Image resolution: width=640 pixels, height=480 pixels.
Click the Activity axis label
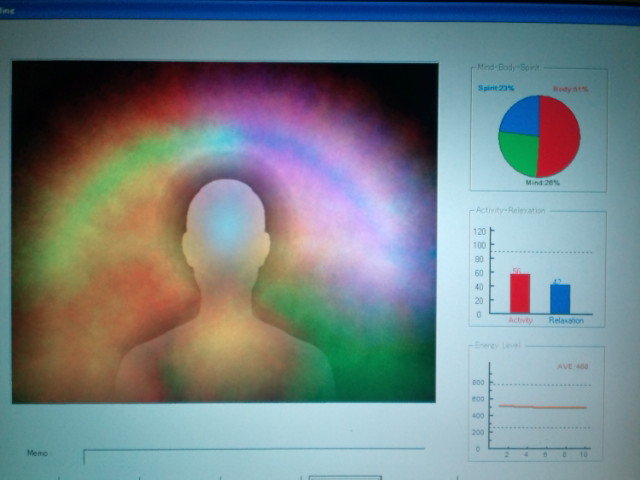521,320
